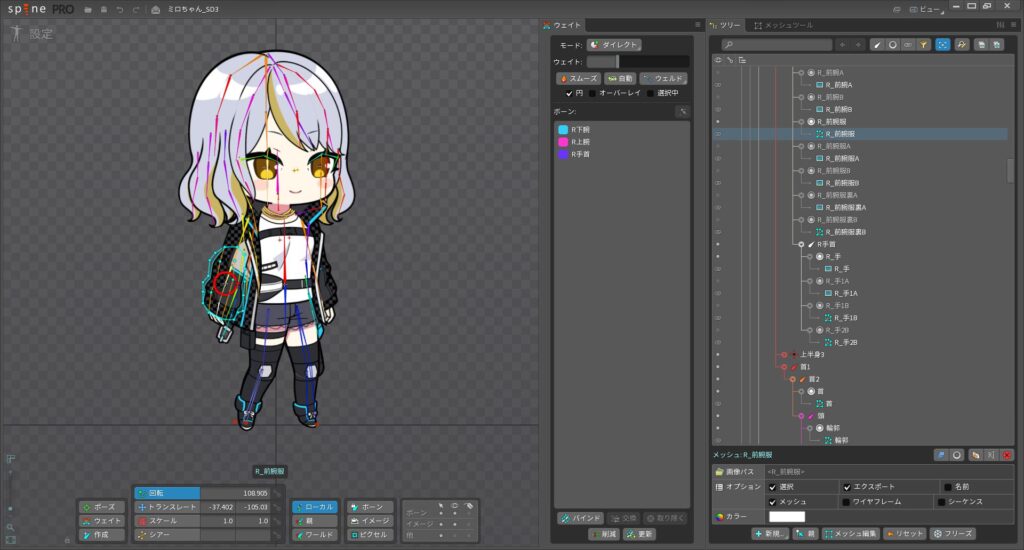Toggle the メッシュ option checkbox
This screenshot has width=1024, height=550.
[773, 502]
